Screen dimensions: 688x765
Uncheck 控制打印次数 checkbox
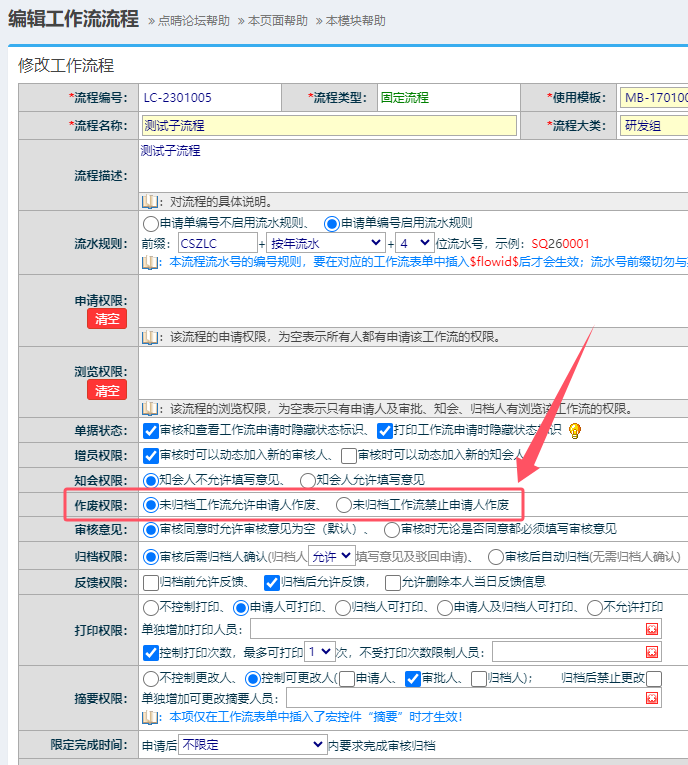pos(152,652)
